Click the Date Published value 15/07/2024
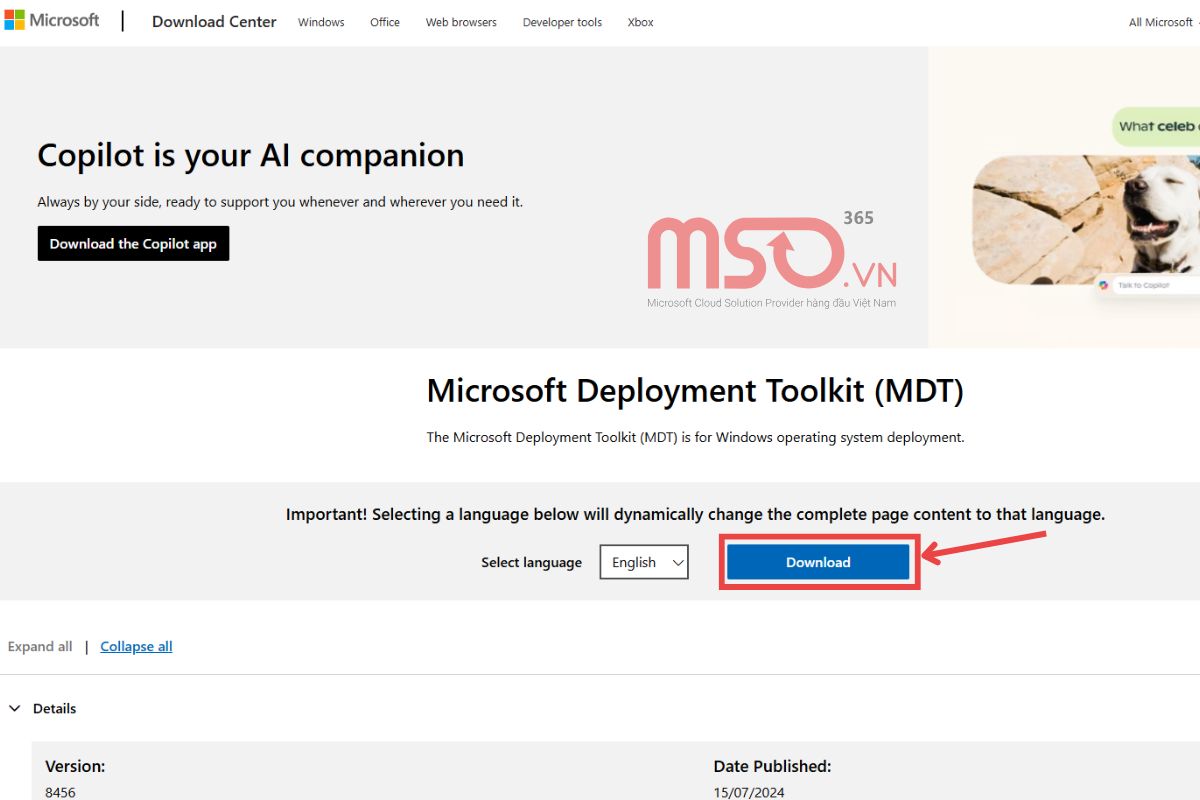The height and width of the screenshot is (800, 1200). [749, 792]
